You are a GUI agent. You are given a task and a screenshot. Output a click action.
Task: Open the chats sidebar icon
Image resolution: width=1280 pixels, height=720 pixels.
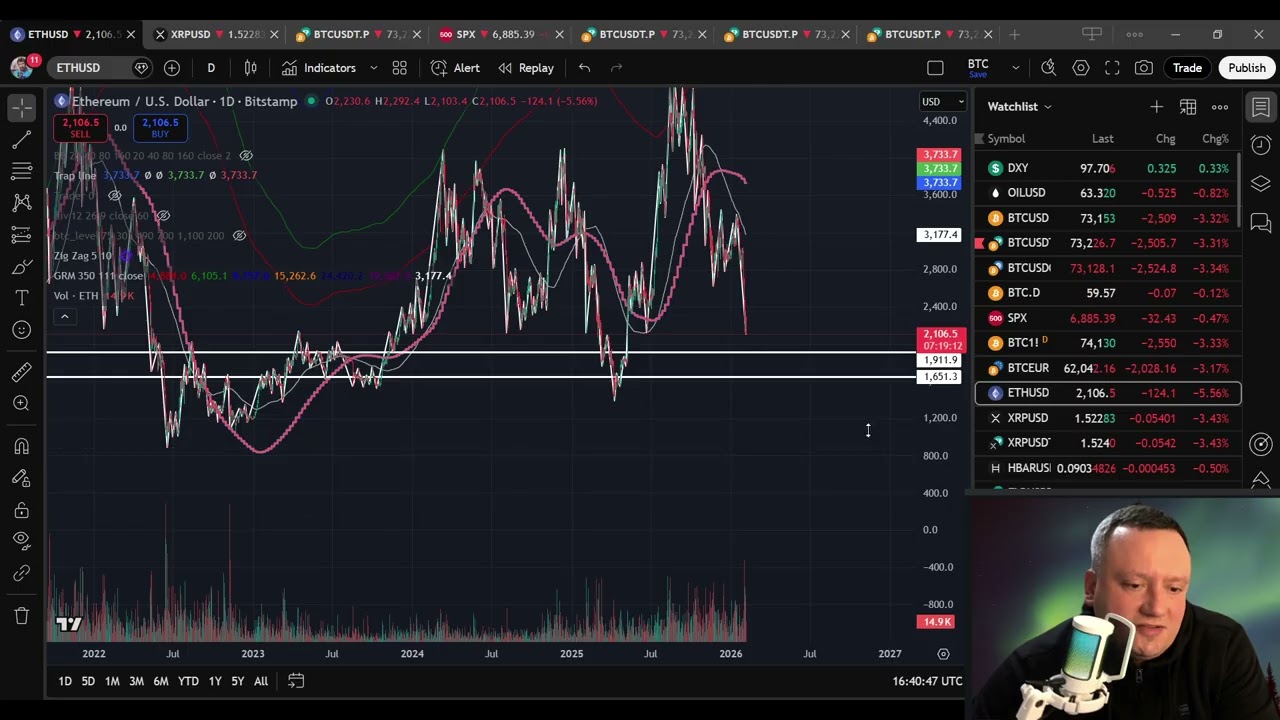1261,222
